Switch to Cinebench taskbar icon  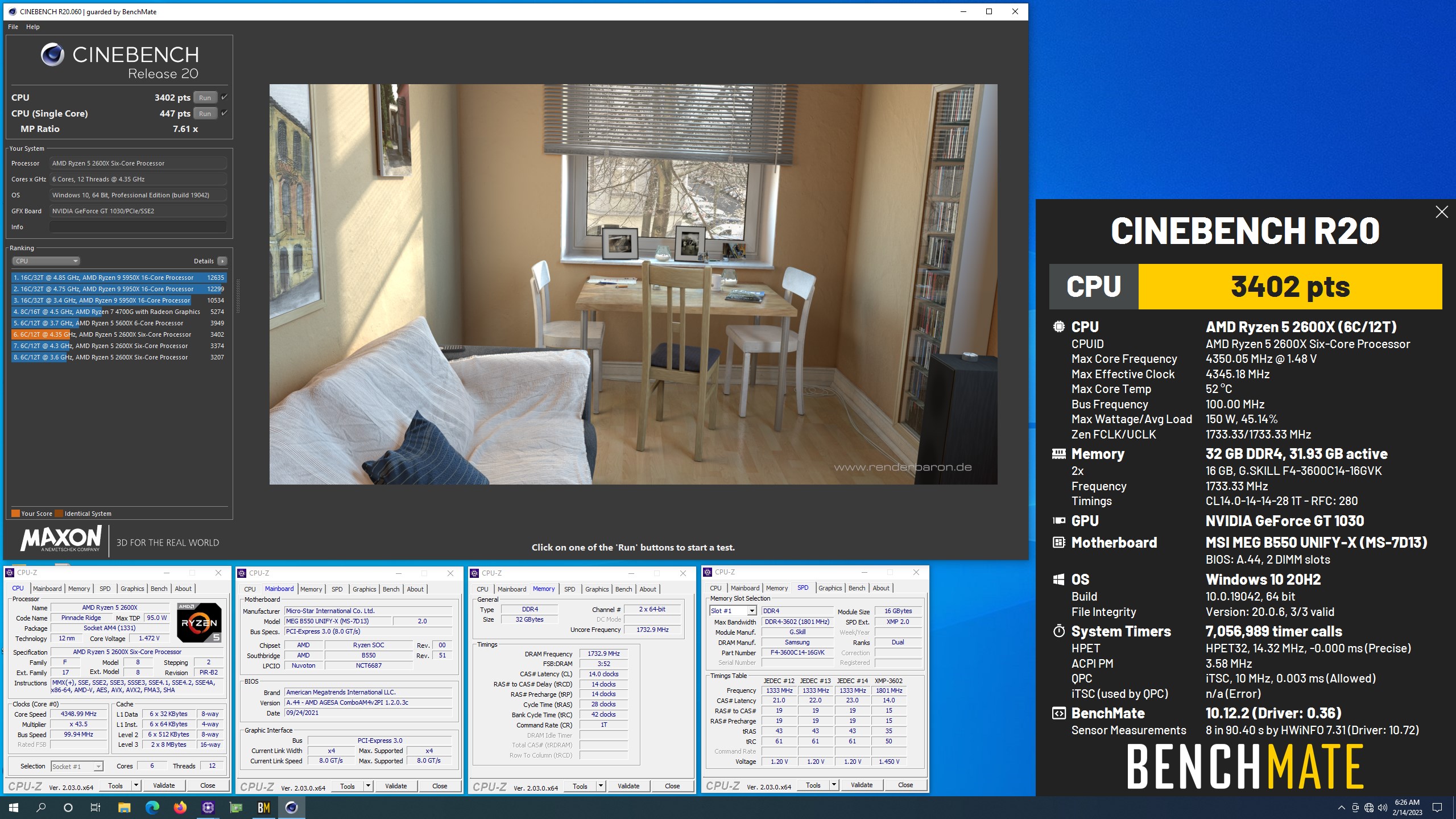tap(291, 807)
